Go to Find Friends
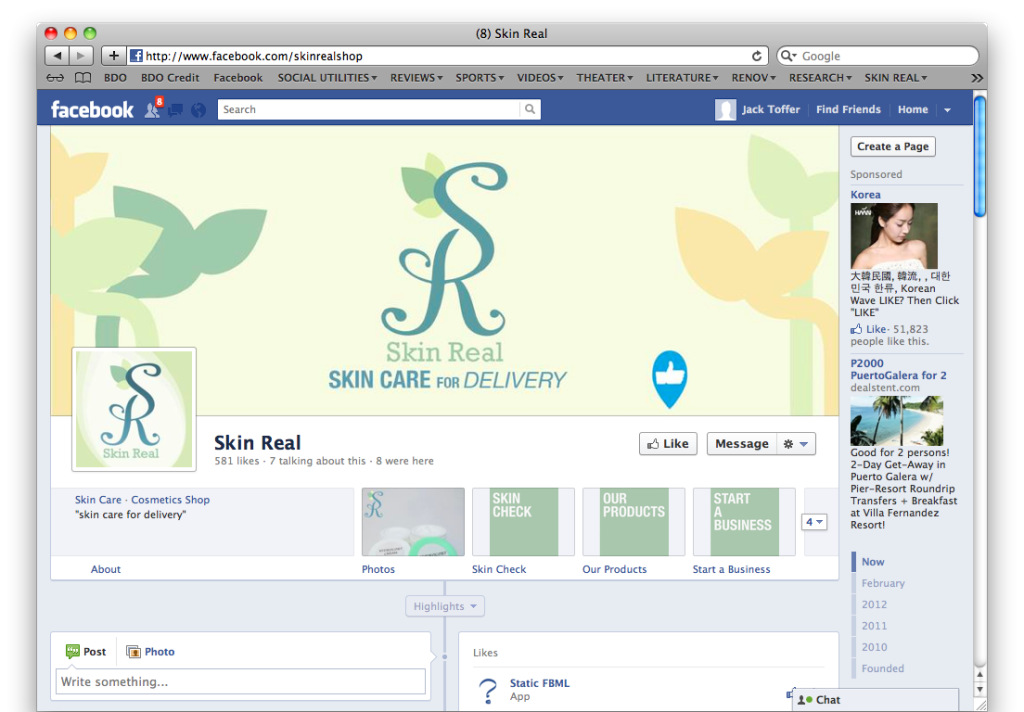Screen dimensions: 1024x712 848,109
